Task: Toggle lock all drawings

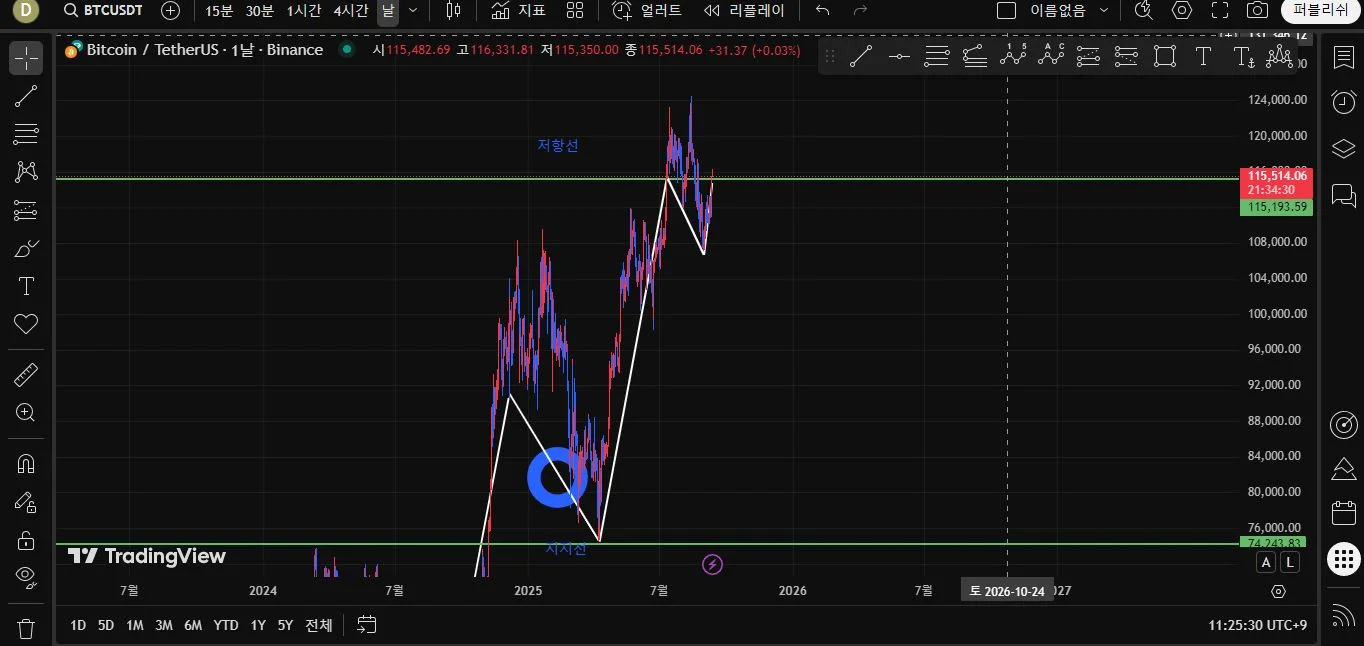Action: point(26,540)
